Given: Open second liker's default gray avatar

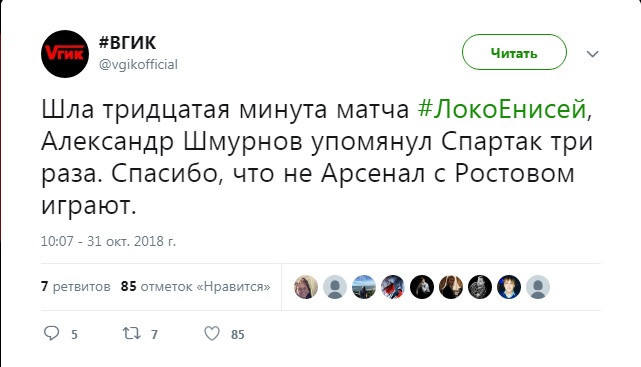Looking at the screenshot, I should [335, 287].
